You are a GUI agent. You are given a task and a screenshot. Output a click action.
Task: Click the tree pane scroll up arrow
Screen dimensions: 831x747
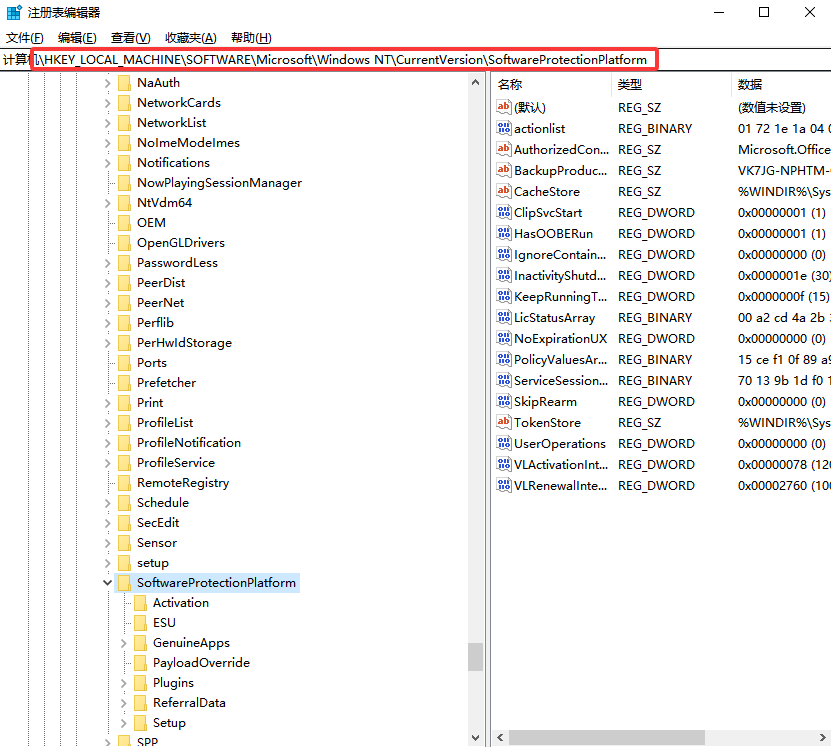(475, 82)
